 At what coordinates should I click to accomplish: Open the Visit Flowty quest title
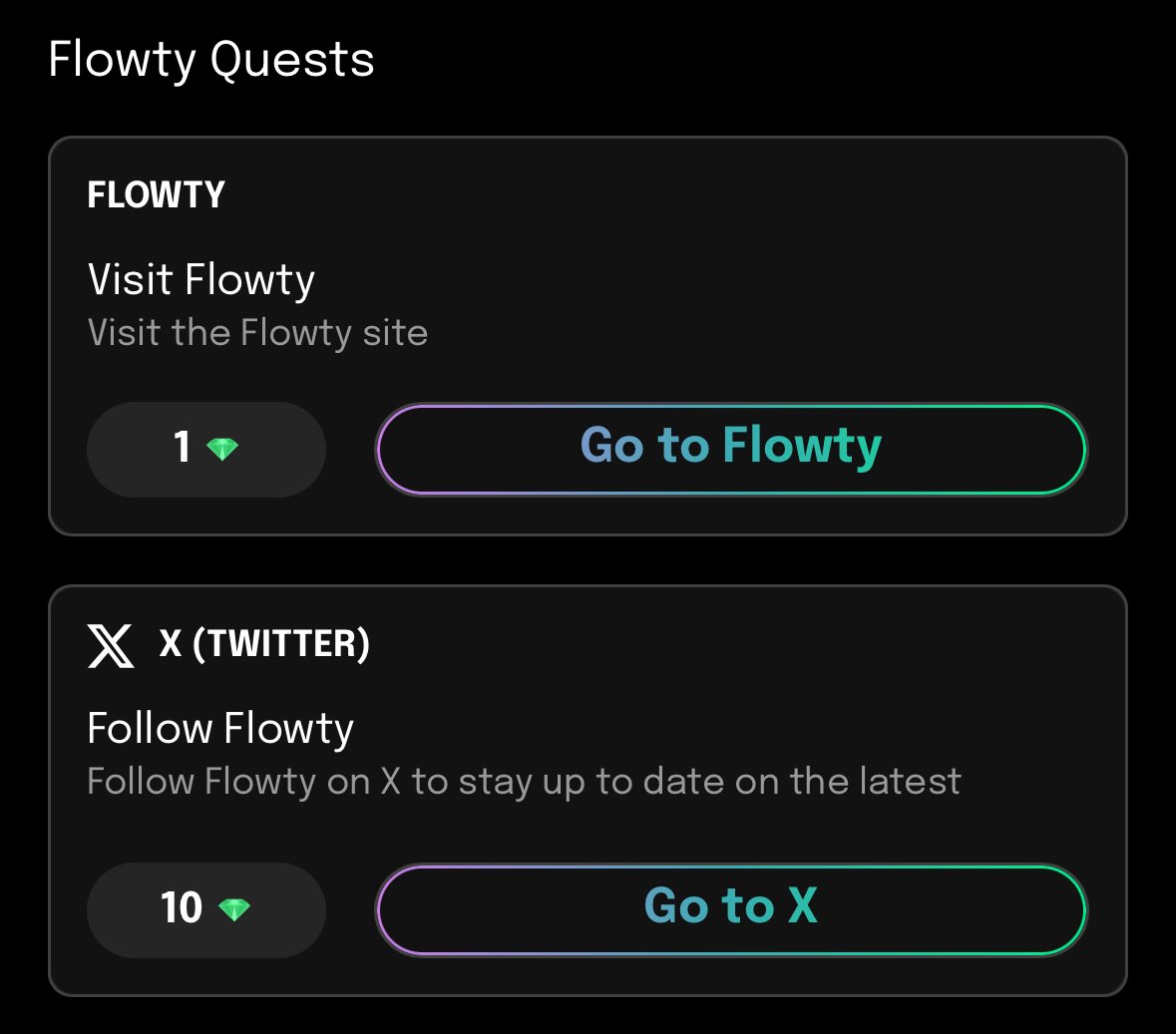click(201, 280)
